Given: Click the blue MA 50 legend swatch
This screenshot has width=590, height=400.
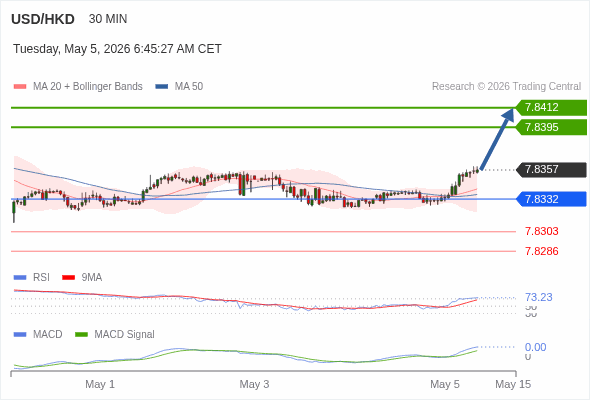Looking at the screenshot, I should (162, 87).
